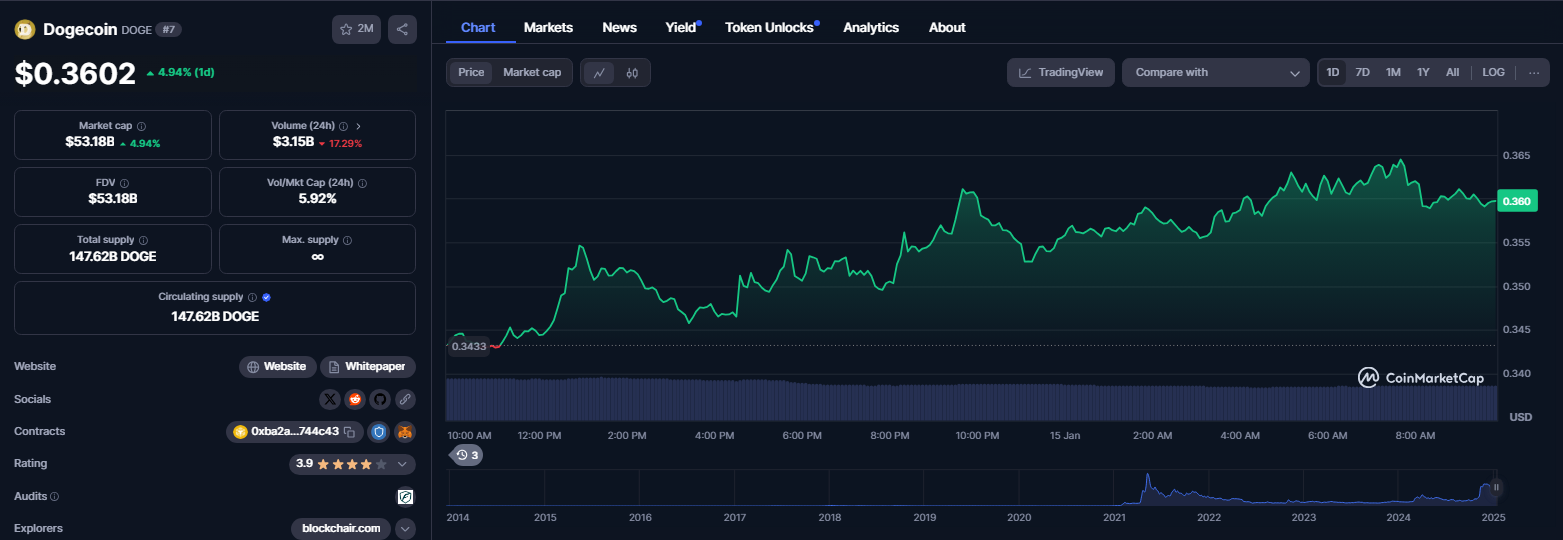The image size is (1563, 540).
Task: Click the blue shield contract icon
Action: click(378, 432)
